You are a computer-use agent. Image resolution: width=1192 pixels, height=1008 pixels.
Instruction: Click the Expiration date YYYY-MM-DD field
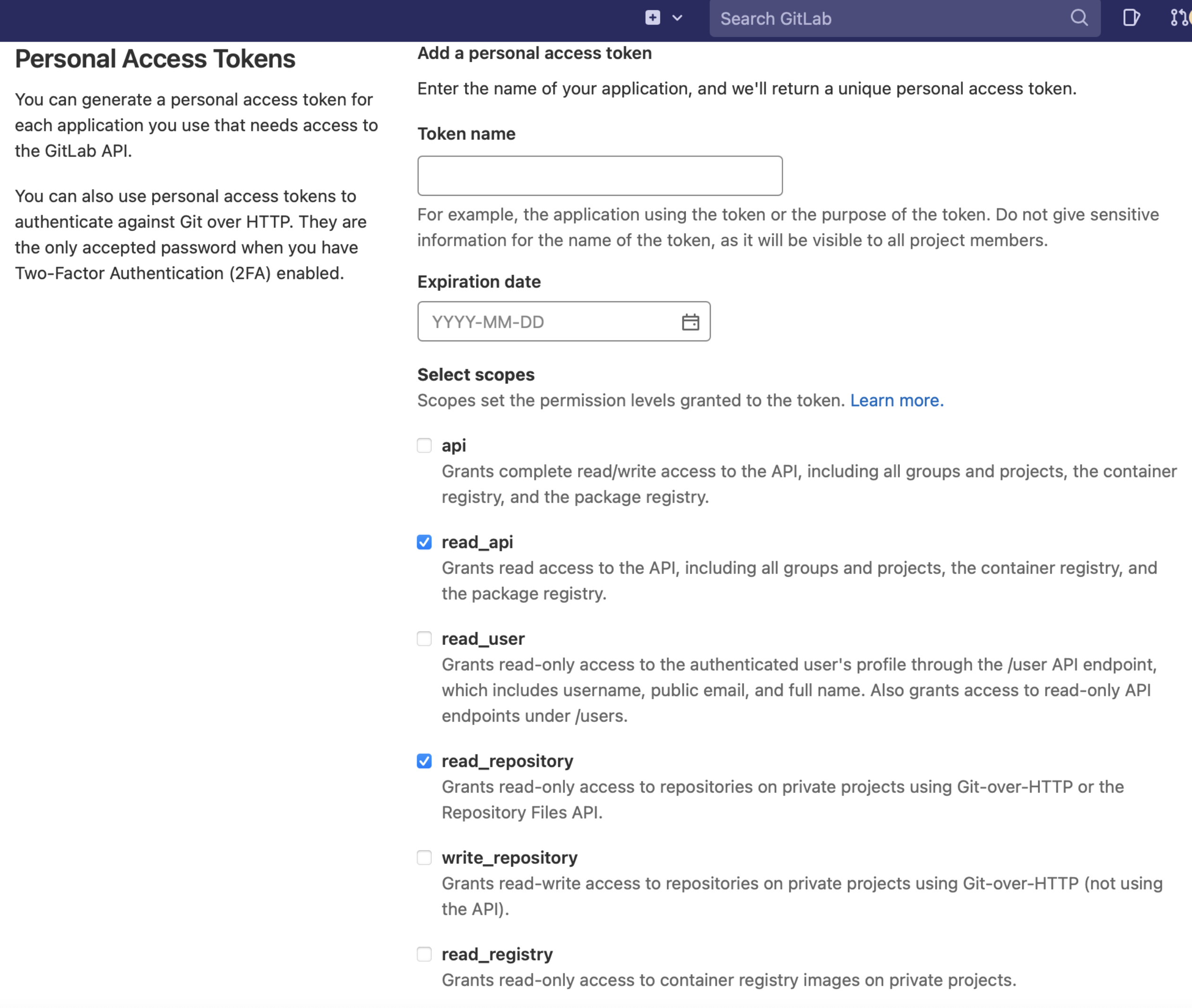pyautogui.click(x=548, y=322)
